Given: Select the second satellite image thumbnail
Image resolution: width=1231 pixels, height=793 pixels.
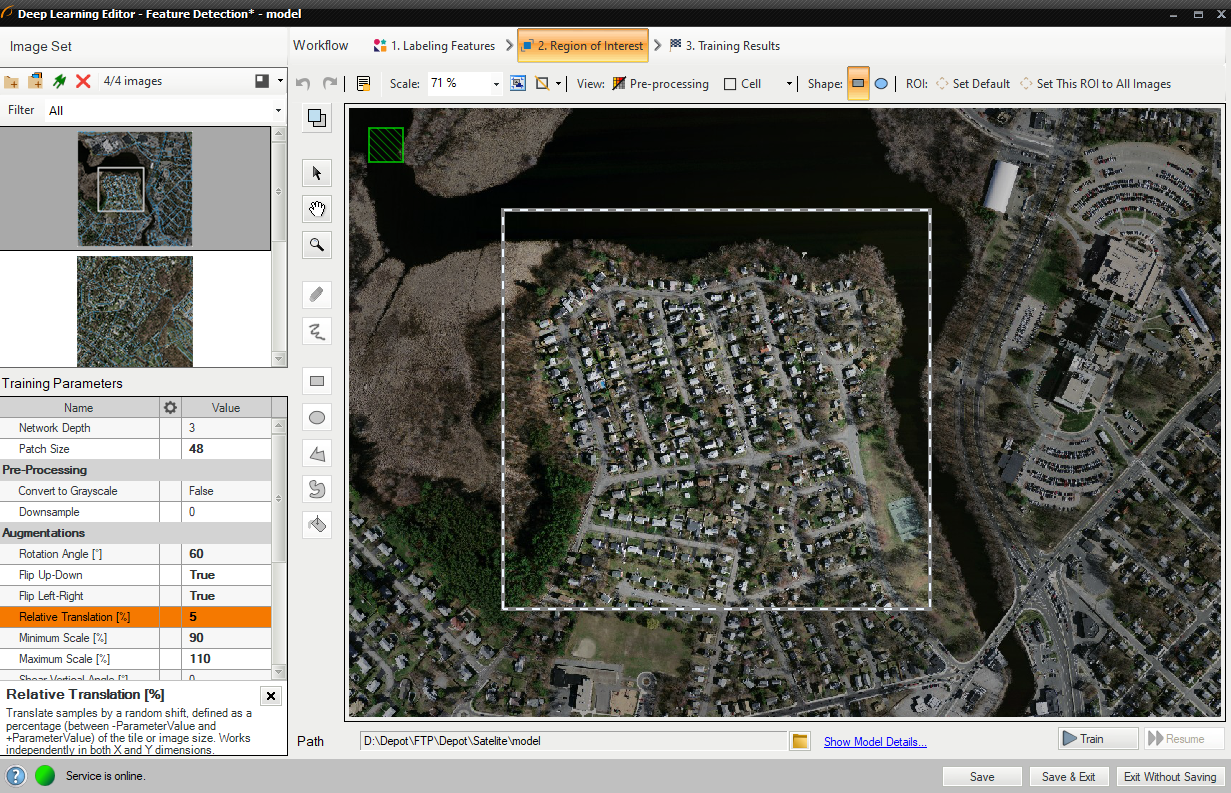Looking at the screenshot, I should 135,311.
